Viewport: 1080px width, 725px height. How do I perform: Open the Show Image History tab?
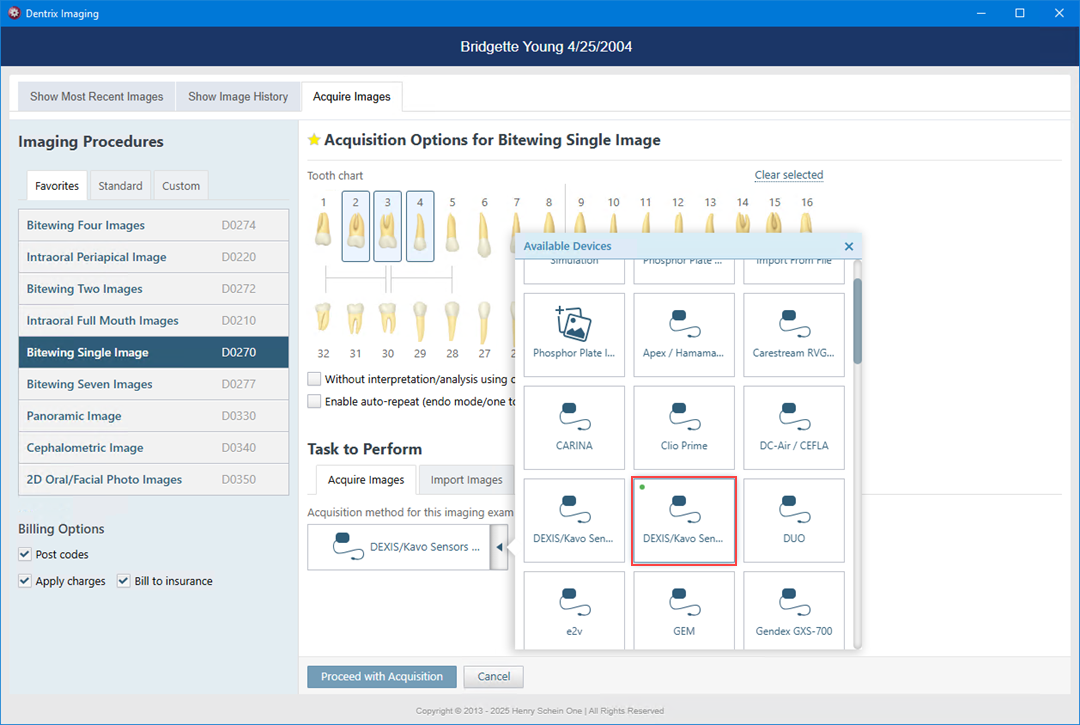[x=237, y=96]
